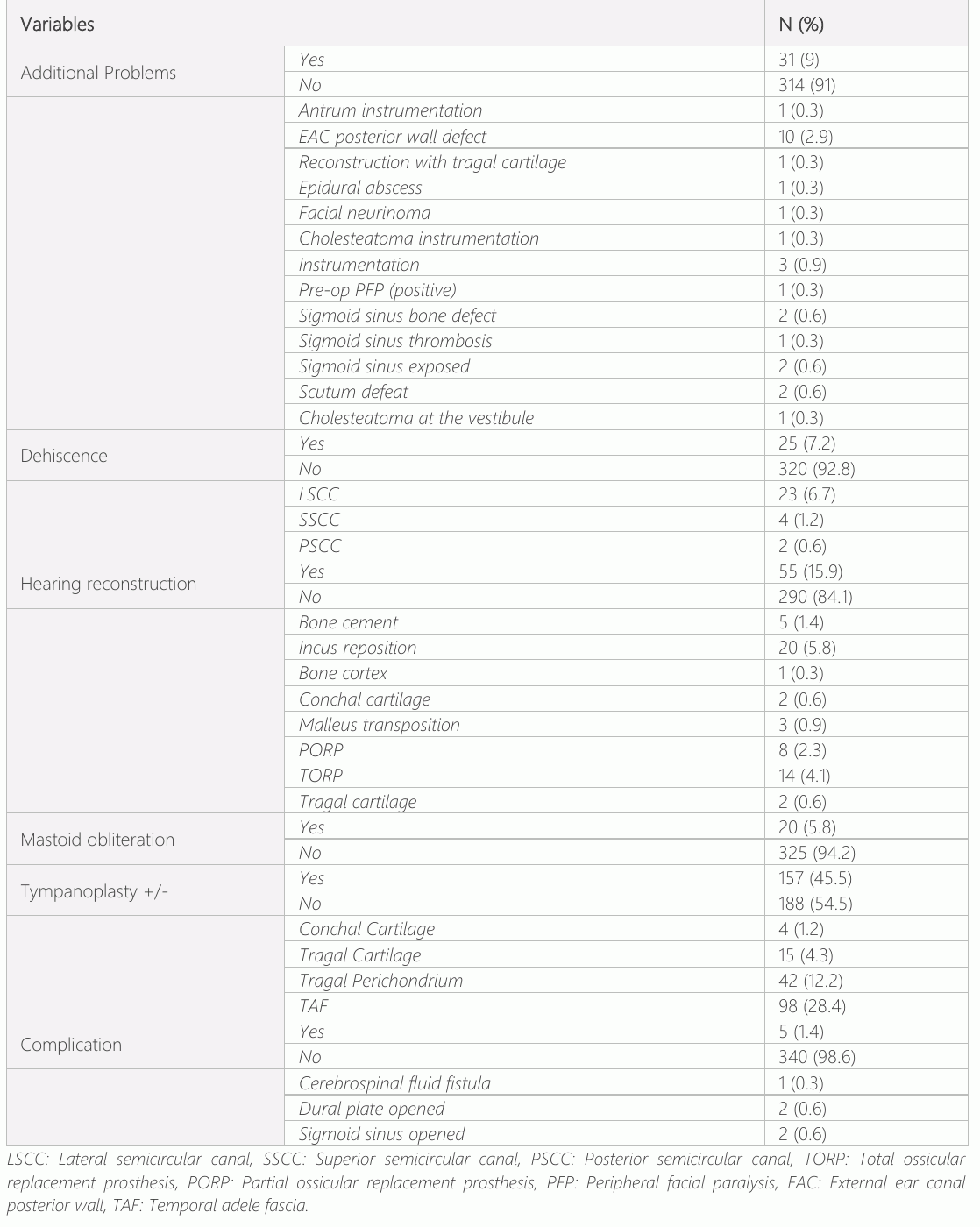Image resolution: width=980 pixels, height=1227 pixels.
Task: Click the N (%) column header
Action: [800, 25]
